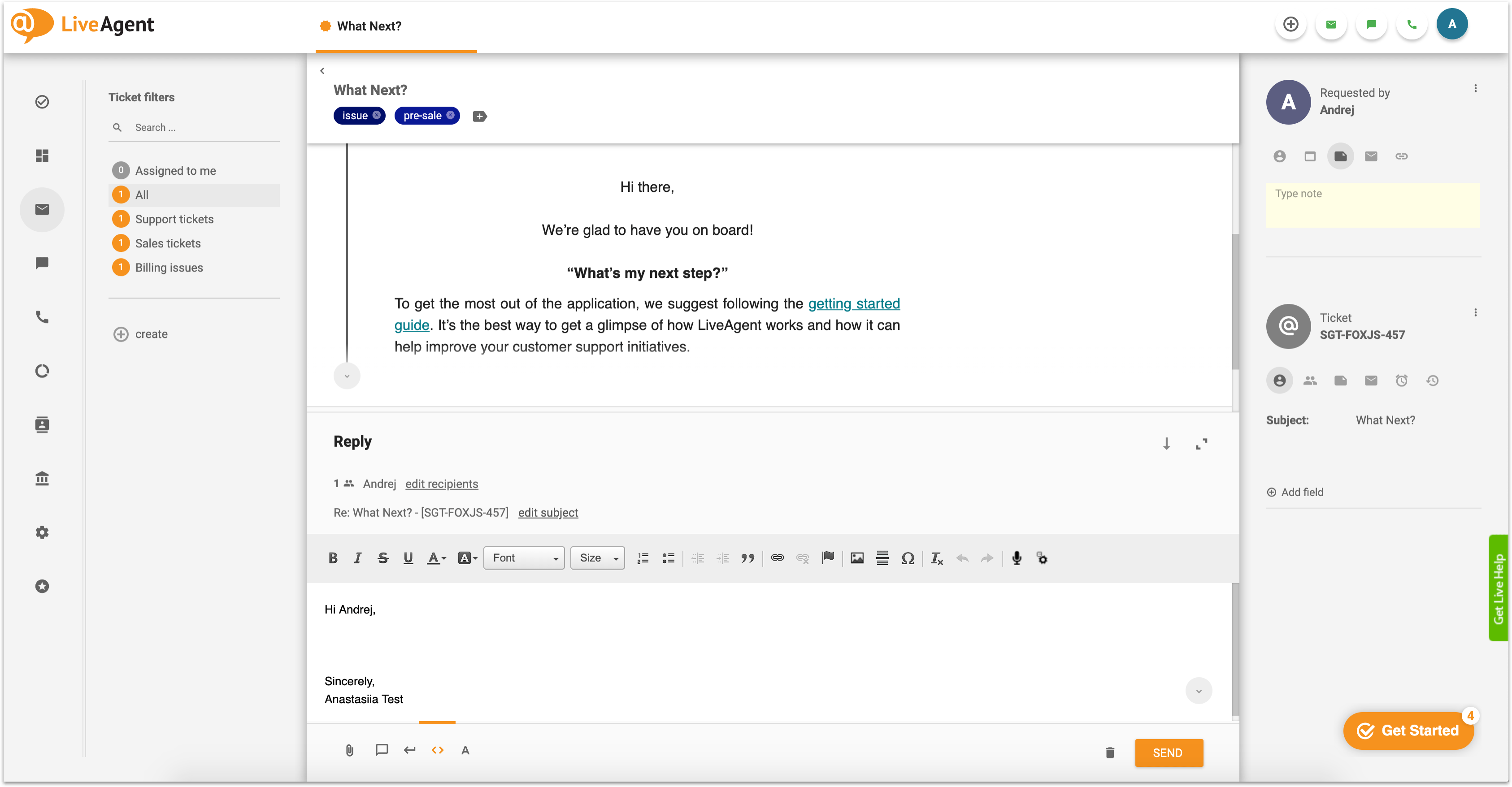This screenshot has width=1512, height=787.
Task: Open the Chats section in sidebar
Action: (42, 263)
